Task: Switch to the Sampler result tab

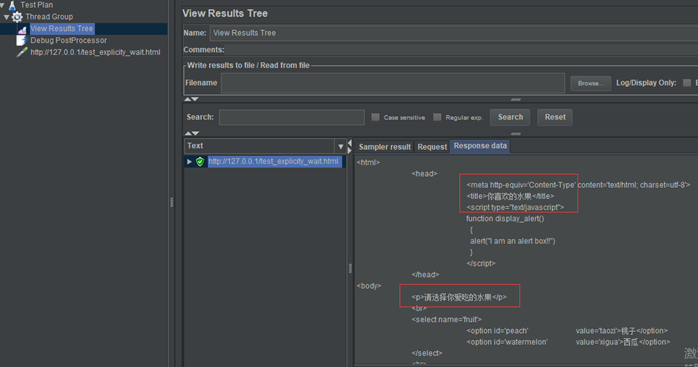Action: coord(385,147)
